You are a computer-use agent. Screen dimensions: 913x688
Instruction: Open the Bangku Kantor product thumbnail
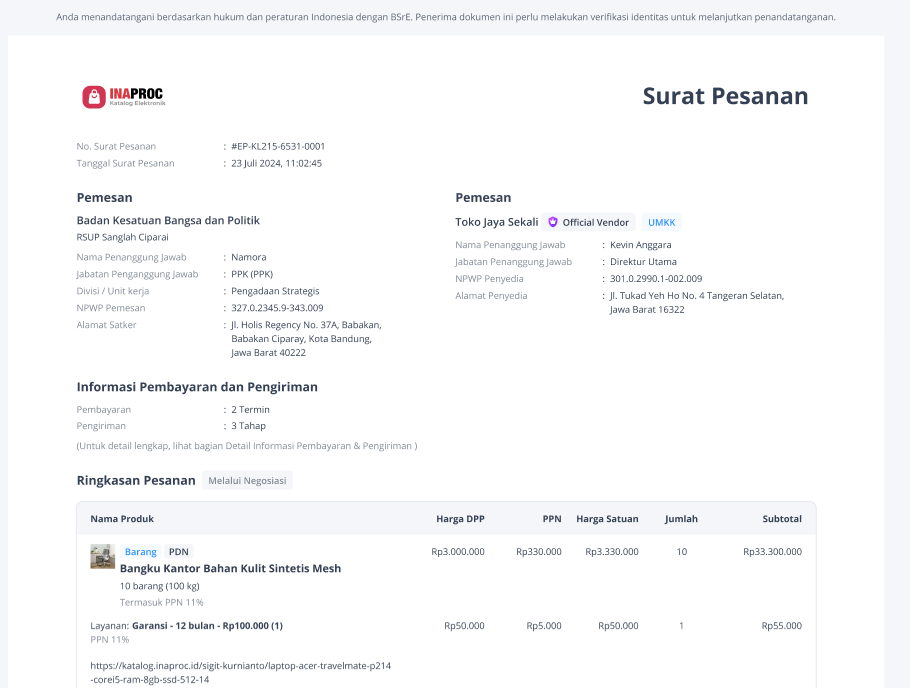point(102,556)
